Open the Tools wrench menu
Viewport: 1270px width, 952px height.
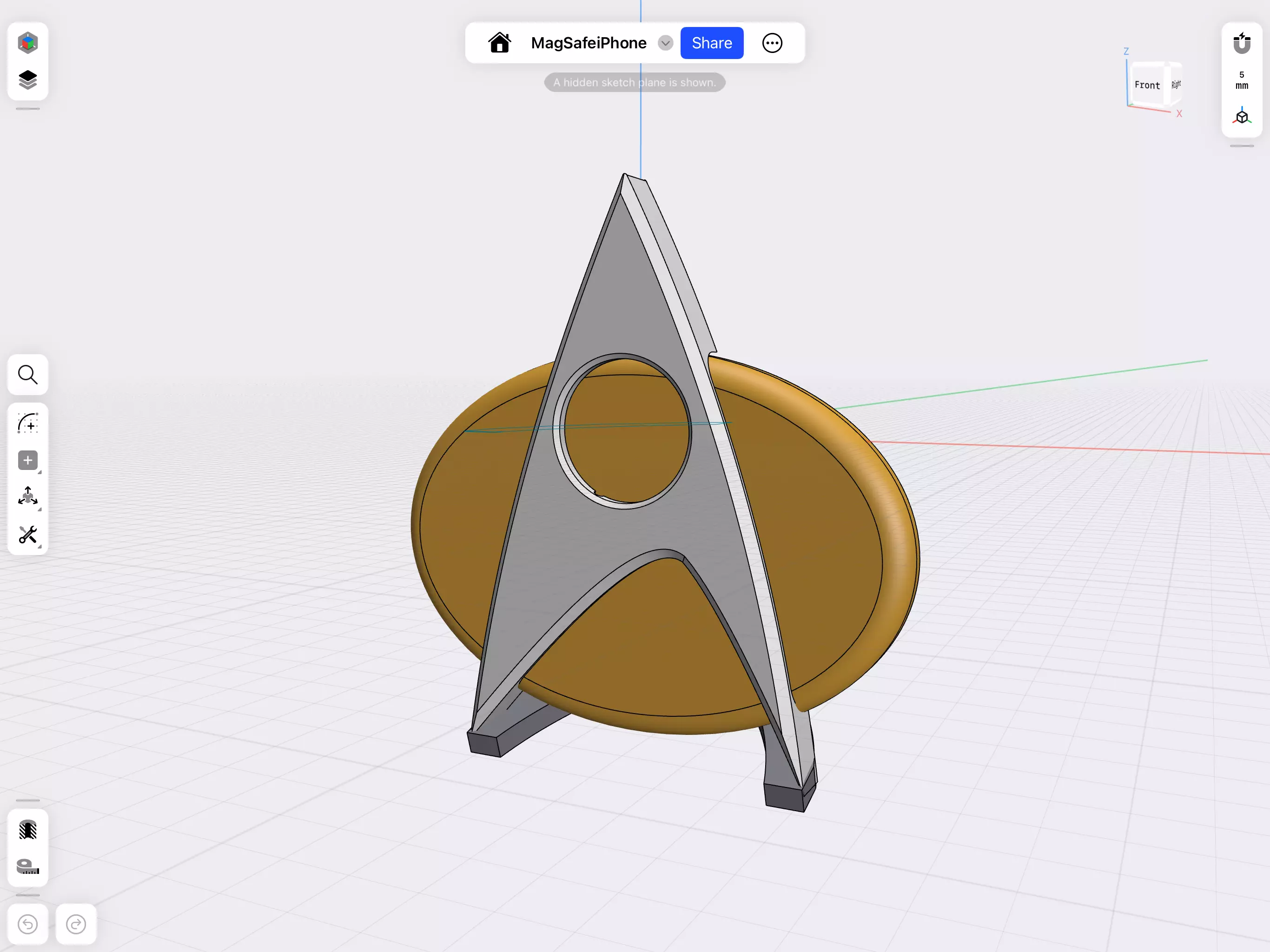(27, 535)
